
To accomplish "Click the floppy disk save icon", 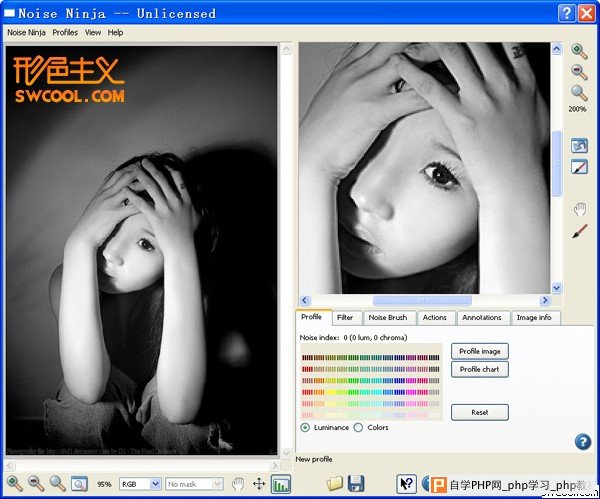I will point(356,484).
